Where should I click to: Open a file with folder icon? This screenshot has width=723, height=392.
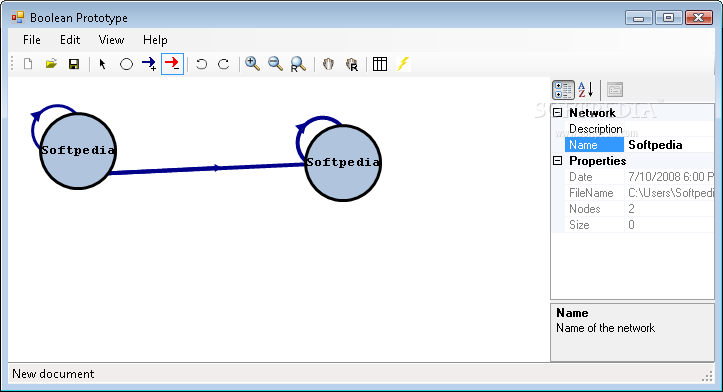click(x=51, y=64)
